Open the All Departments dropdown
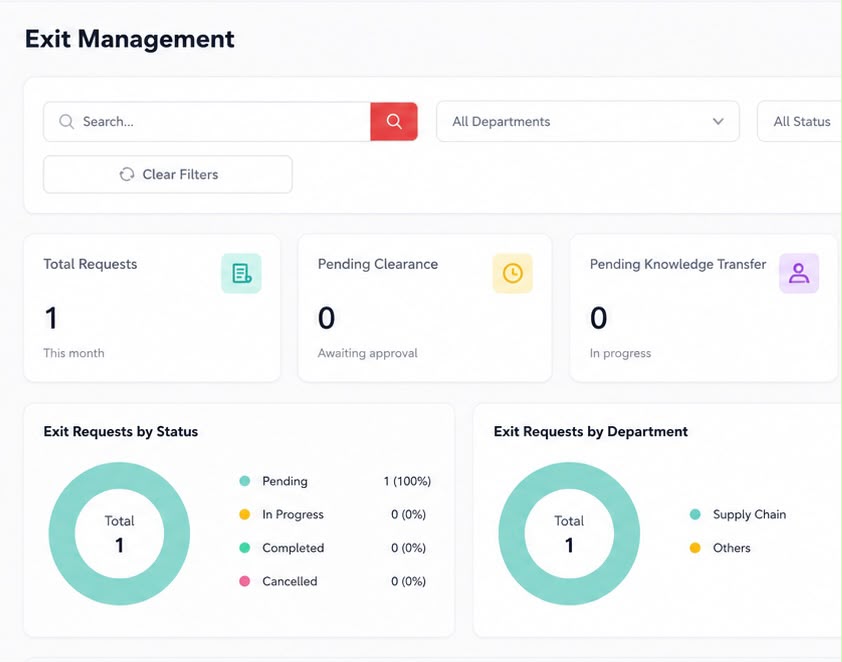This screenshot has height=662, width=842. point(587,121)
